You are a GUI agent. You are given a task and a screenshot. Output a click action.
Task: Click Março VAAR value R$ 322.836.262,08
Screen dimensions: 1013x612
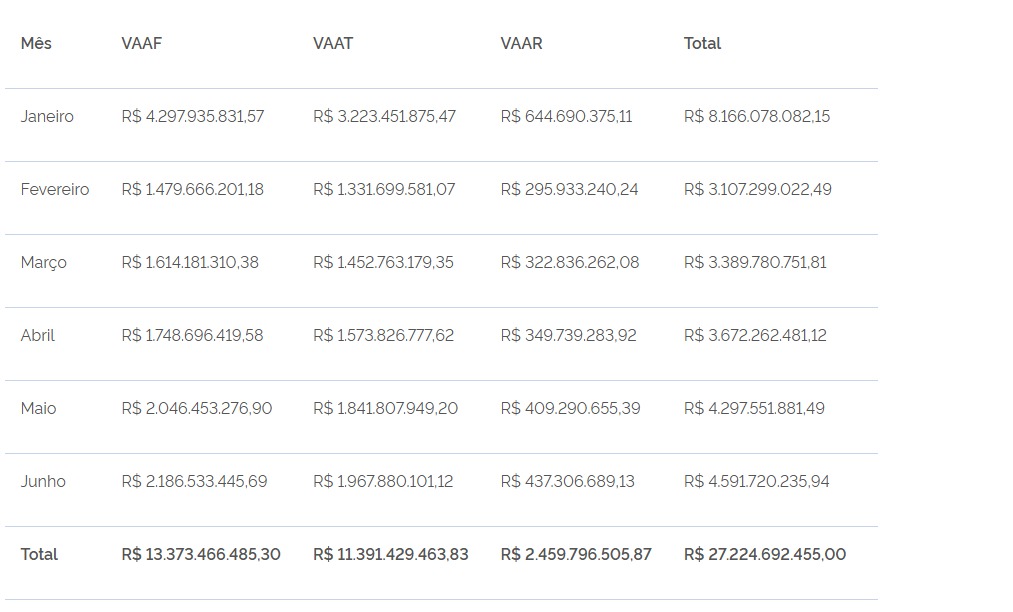click(x=570, y=262)
